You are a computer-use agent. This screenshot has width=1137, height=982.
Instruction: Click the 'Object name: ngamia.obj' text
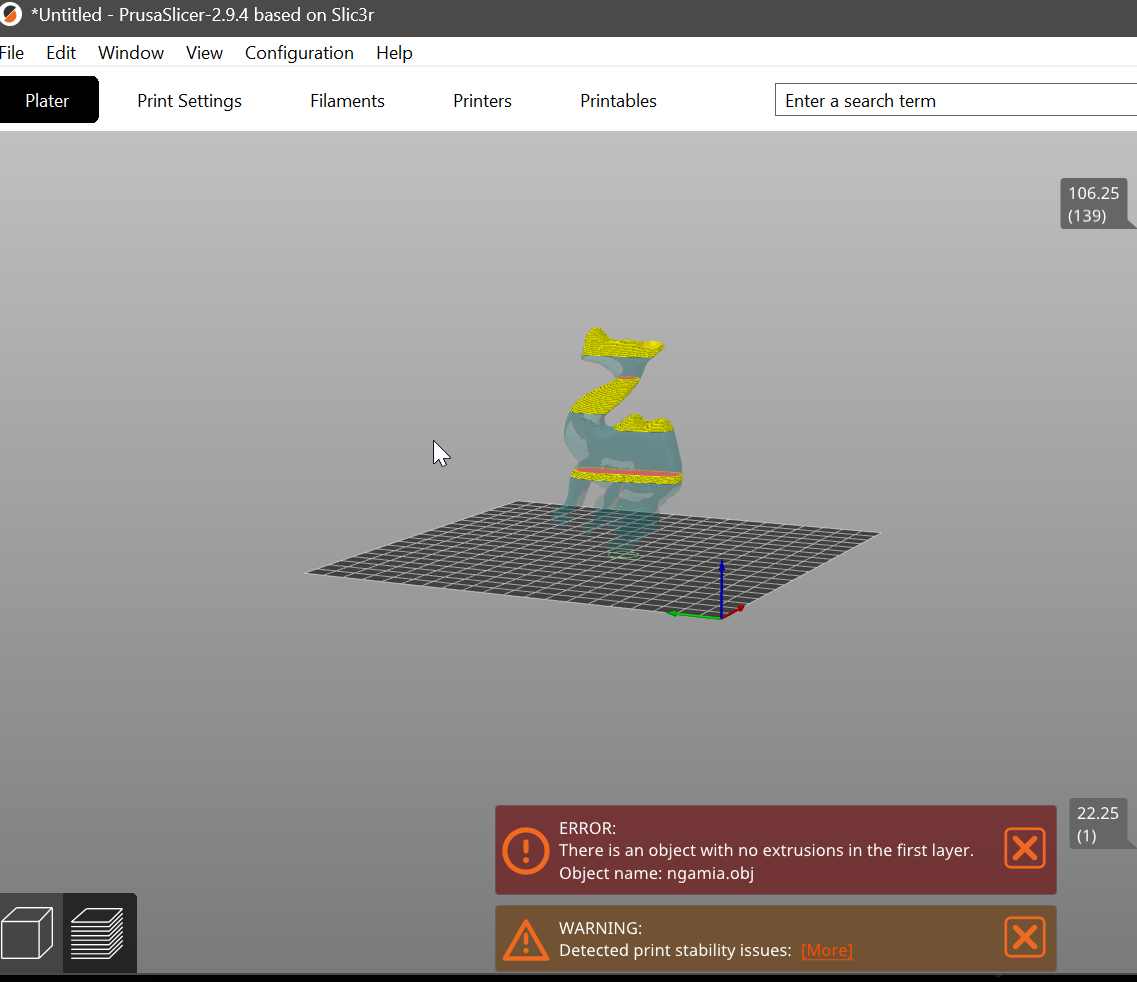(656, 873)
